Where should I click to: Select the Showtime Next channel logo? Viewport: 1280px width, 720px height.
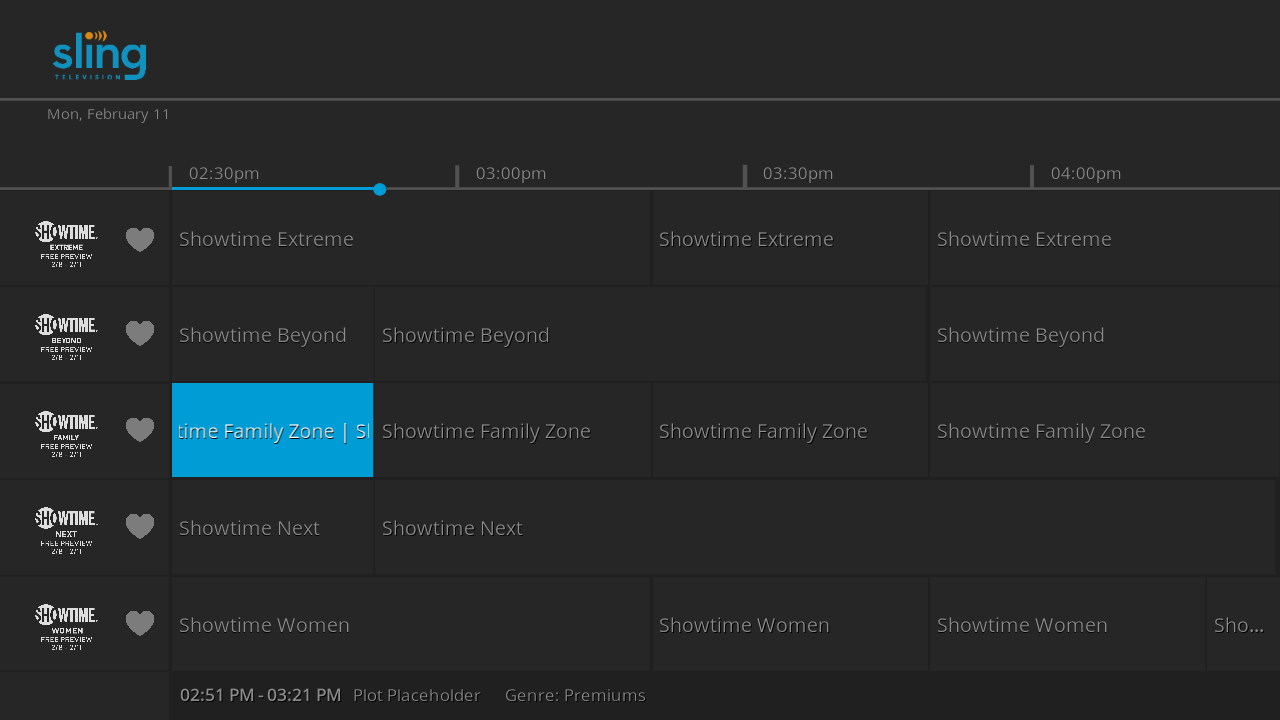66,528
